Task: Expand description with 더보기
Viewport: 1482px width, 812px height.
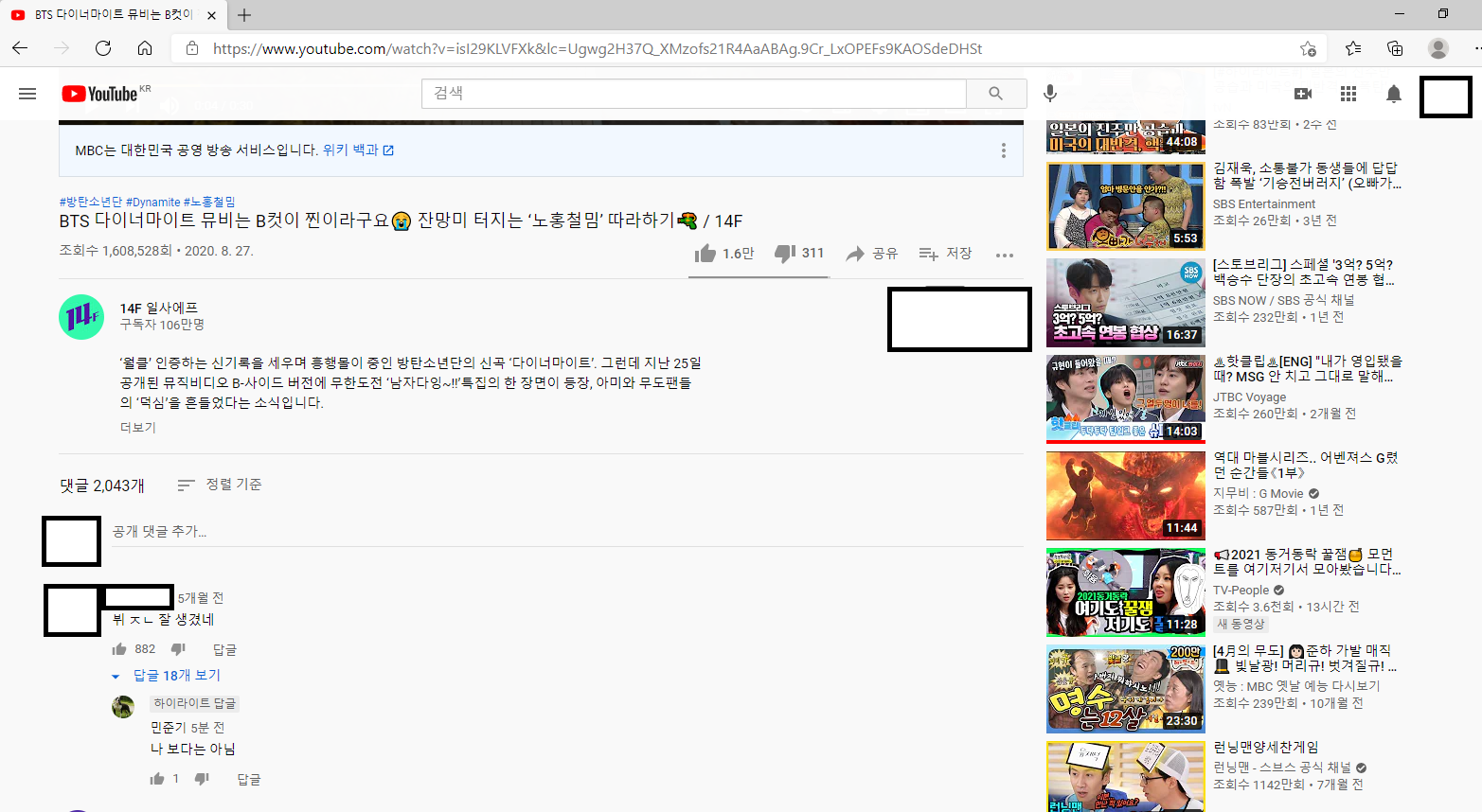Action: click(x=138, y=428)
